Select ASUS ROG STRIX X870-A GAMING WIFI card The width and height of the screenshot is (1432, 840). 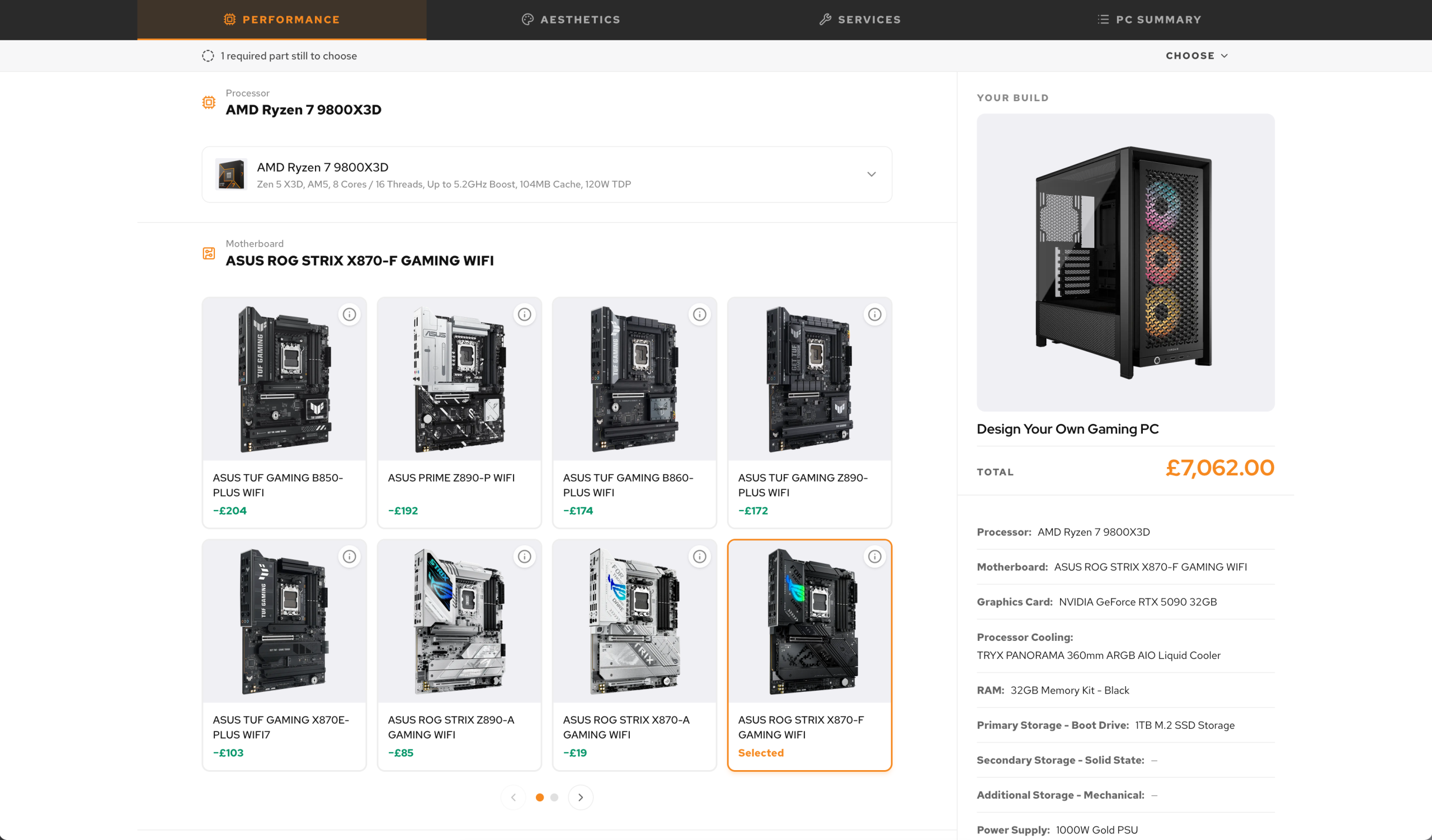[634, 655]
